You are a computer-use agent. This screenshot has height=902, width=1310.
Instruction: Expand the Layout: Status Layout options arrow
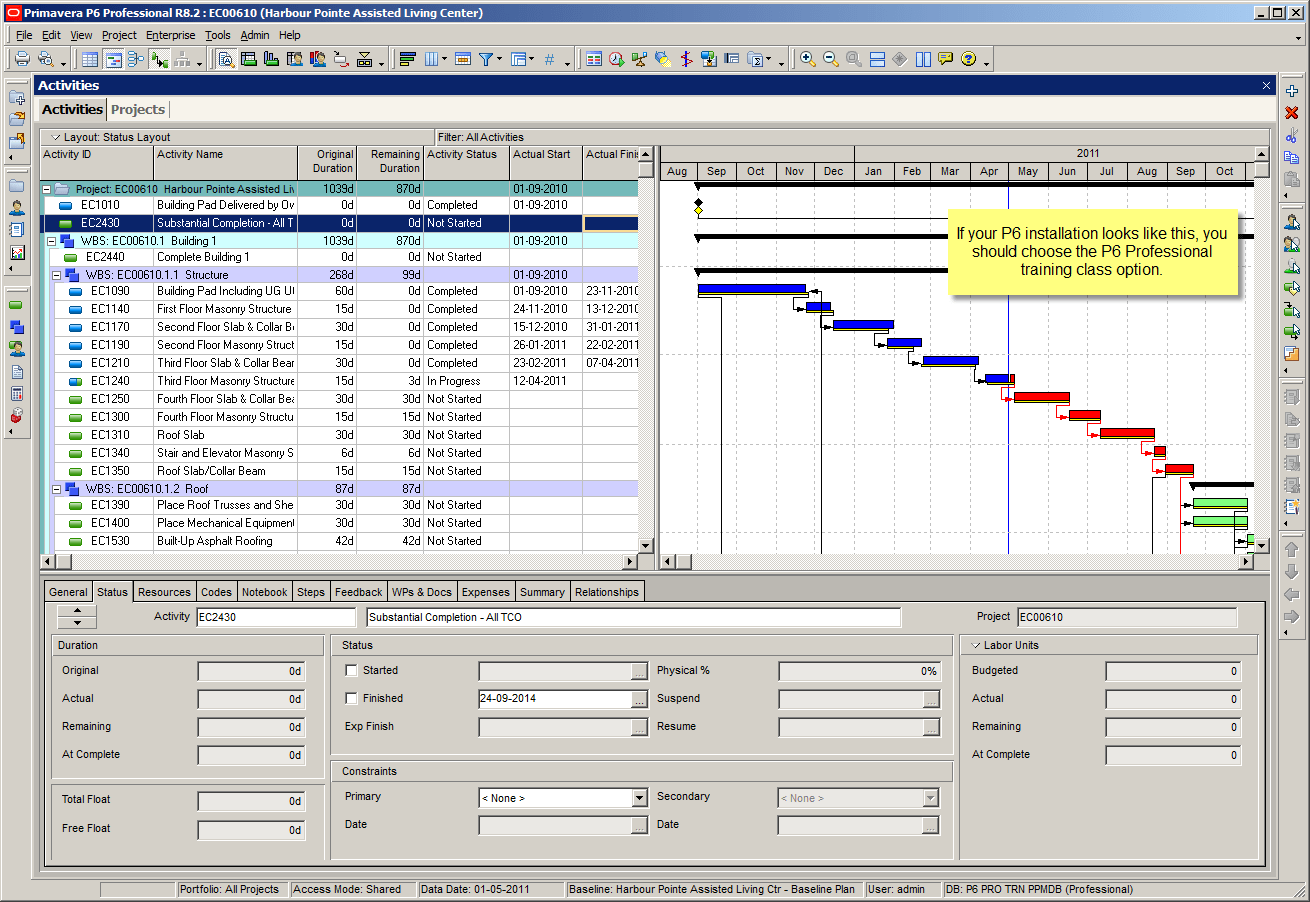coord(55,137)
